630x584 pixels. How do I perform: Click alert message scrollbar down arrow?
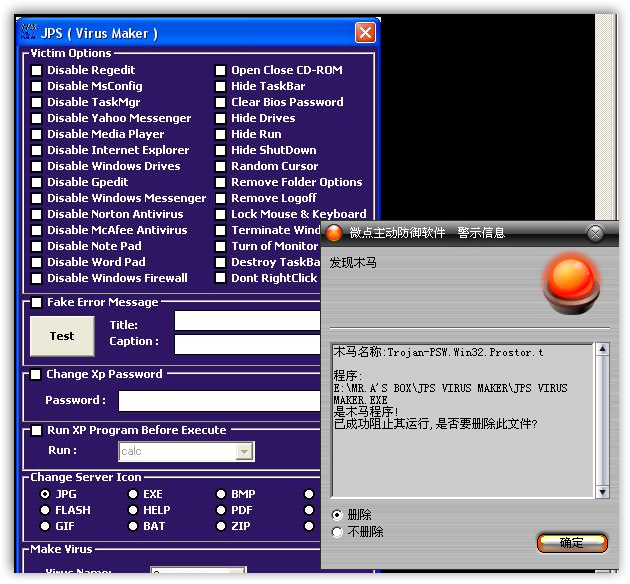(602, 492)
